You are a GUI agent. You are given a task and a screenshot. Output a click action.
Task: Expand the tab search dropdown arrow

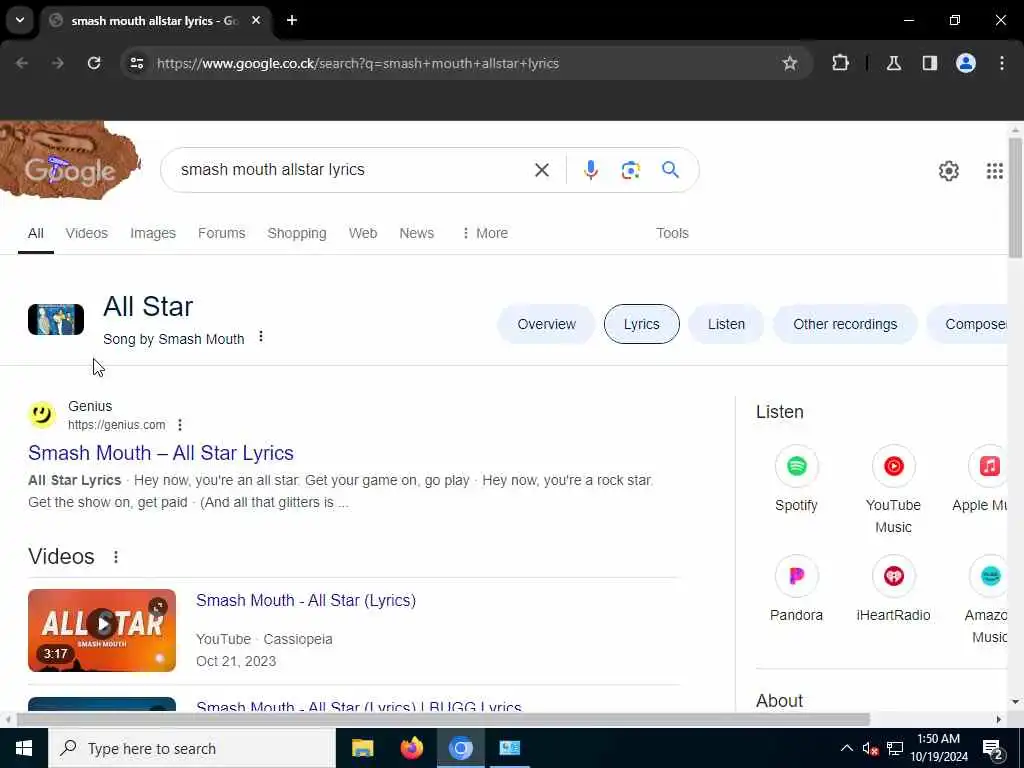coord(20,20)
